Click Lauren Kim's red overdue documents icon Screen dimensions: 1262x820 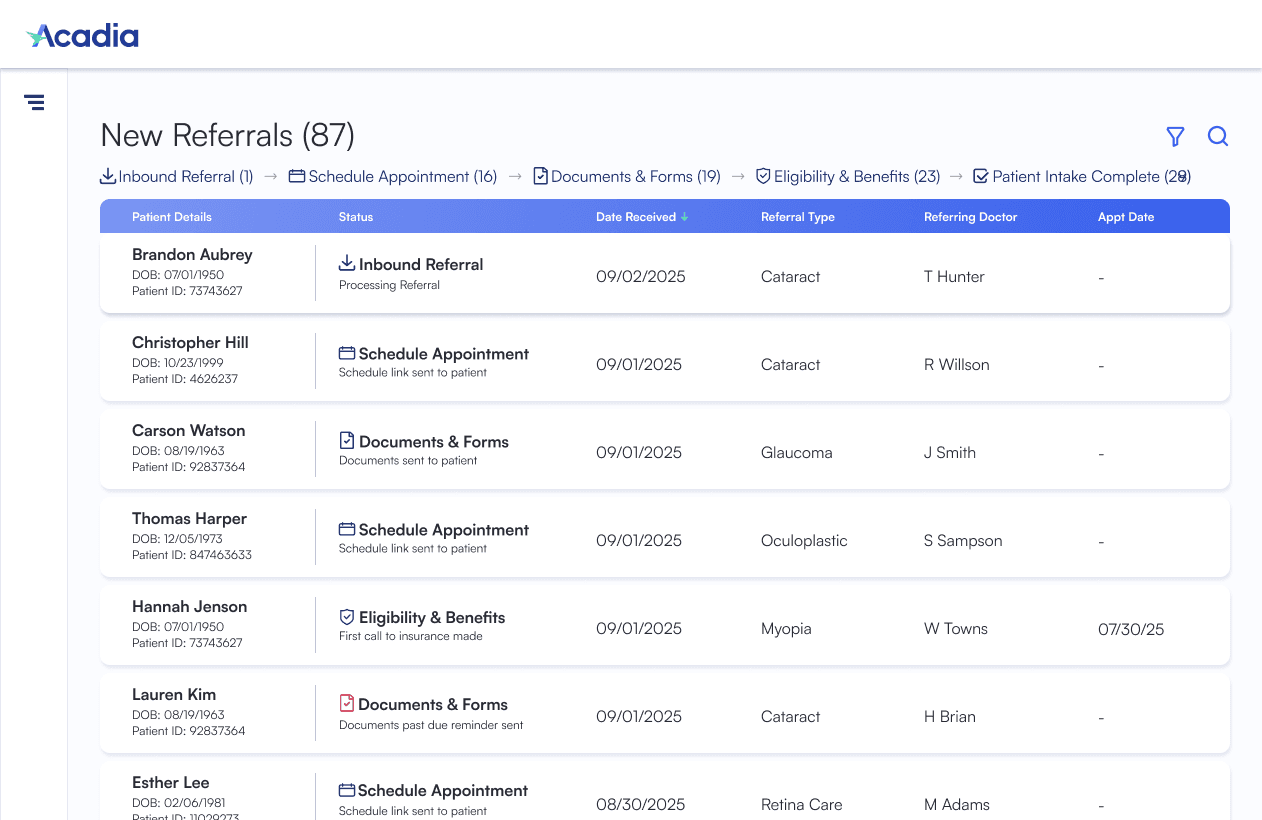pyautogui.click(x=347, y=703)
